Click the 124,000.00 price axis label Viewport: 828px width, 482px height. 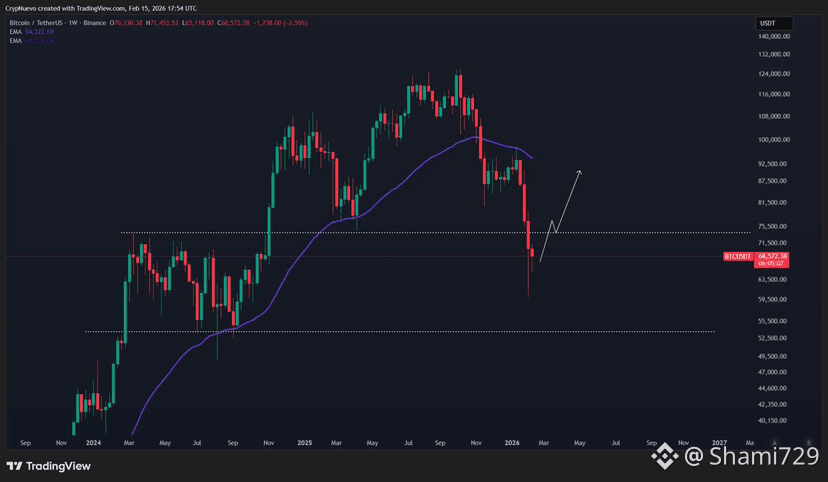tap(774, 74)
